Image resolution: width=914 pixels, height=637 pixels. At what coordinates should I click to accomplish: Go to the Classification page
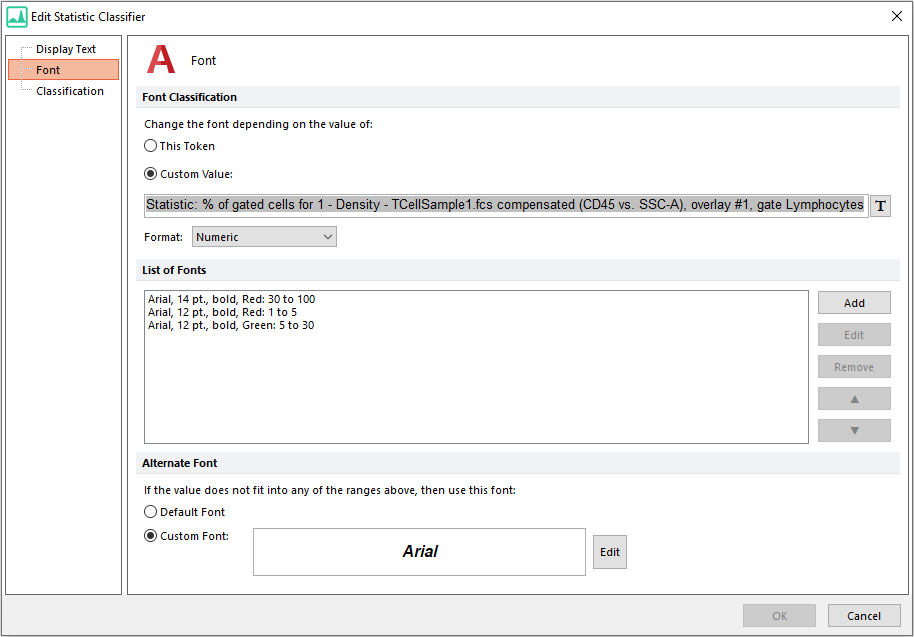click(x=70, y=91)
